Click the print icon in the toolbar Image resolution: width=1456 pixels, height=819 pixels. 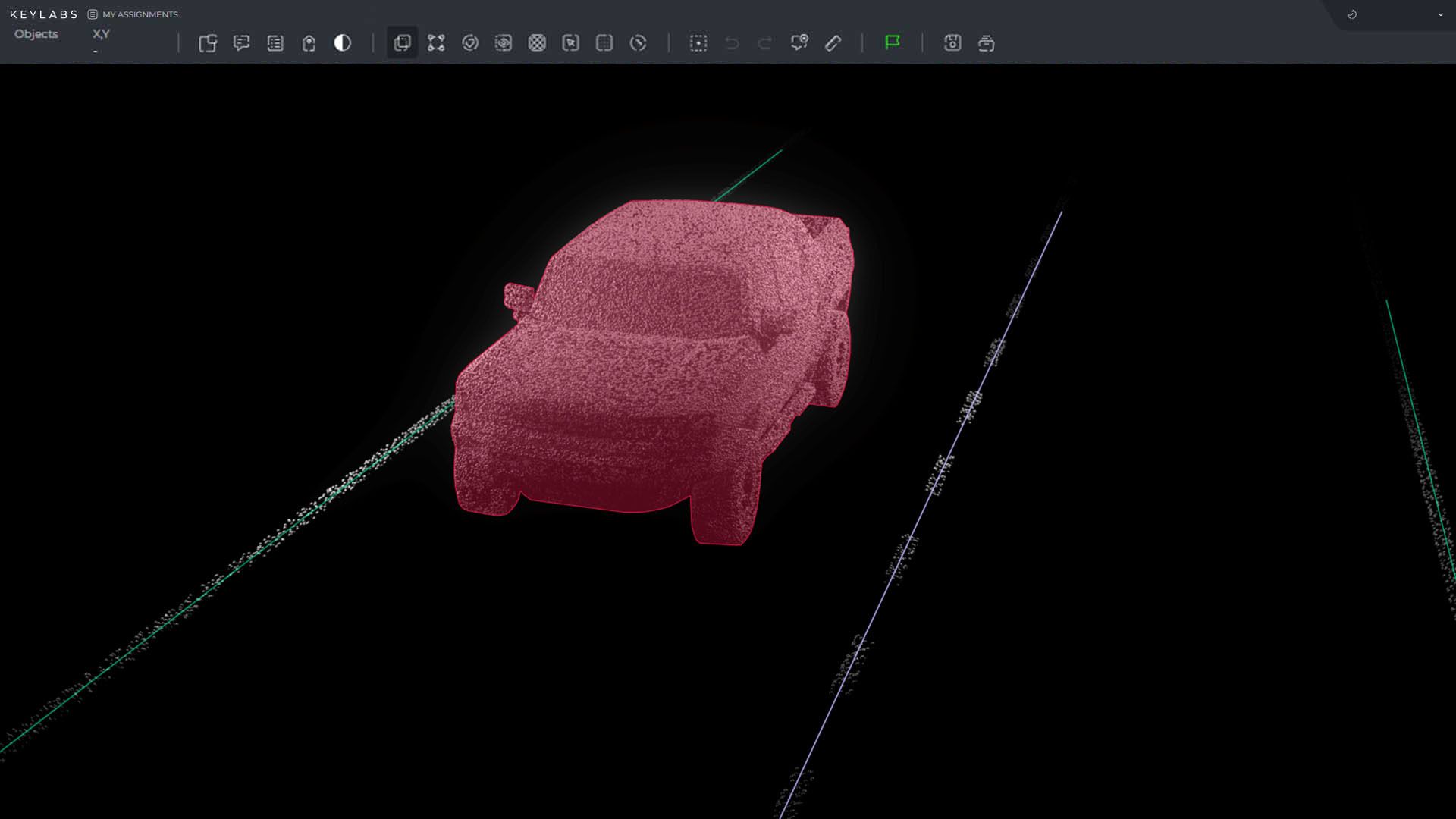987,43
